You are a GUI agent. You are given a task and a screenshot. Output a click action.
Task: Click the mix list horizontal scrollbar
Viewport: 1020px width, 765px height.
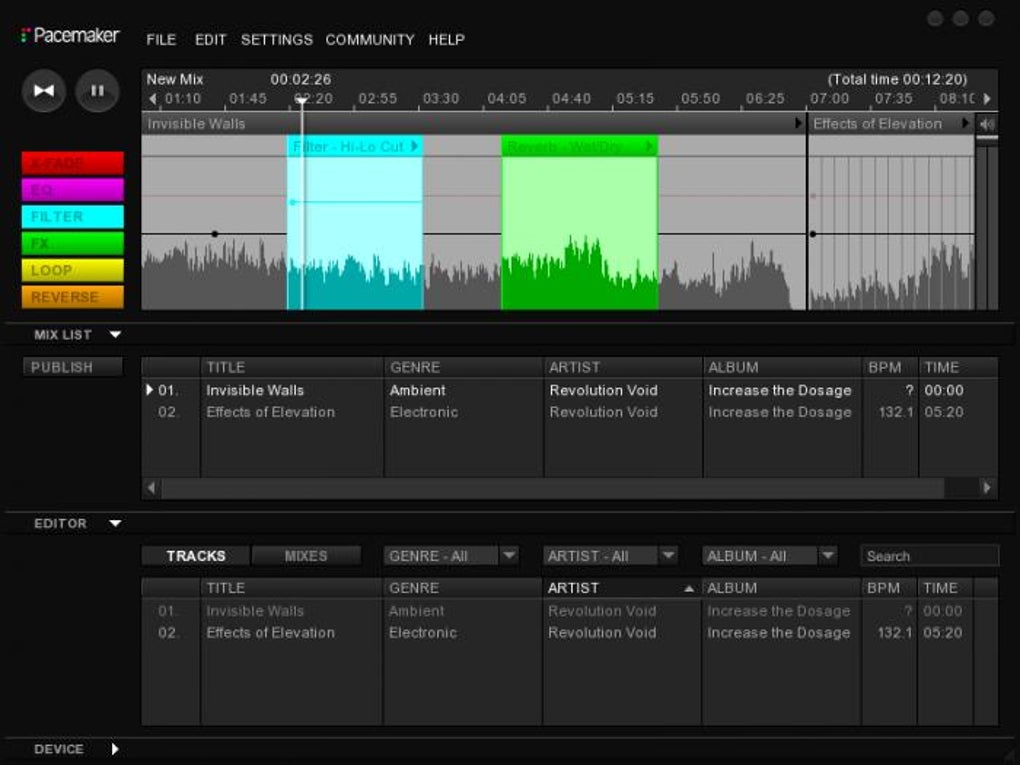(552, 487)
